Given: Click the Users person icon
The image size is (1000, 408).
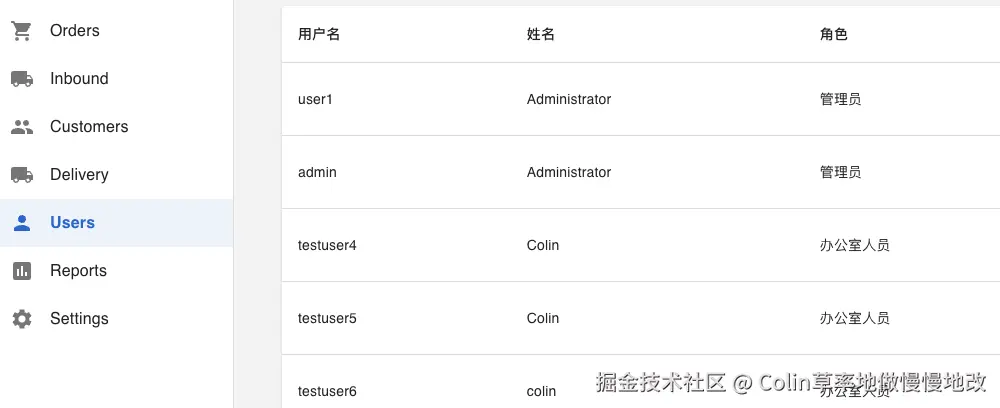Looking at the screenshot, I should pyautogui.click(x=22, y=223).
